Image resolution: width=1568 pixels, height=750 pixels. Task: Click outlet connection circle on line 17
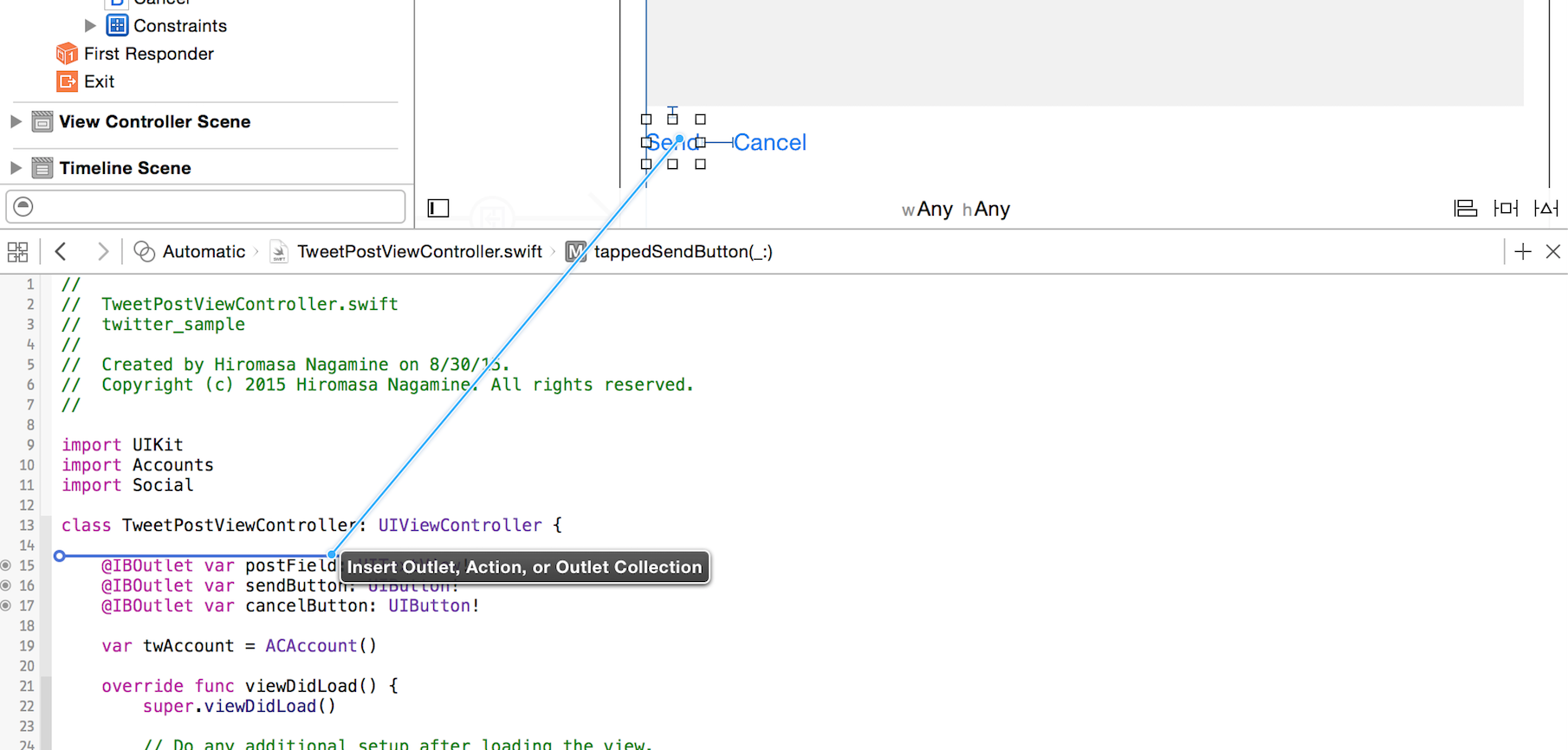(x=6, y=605)
